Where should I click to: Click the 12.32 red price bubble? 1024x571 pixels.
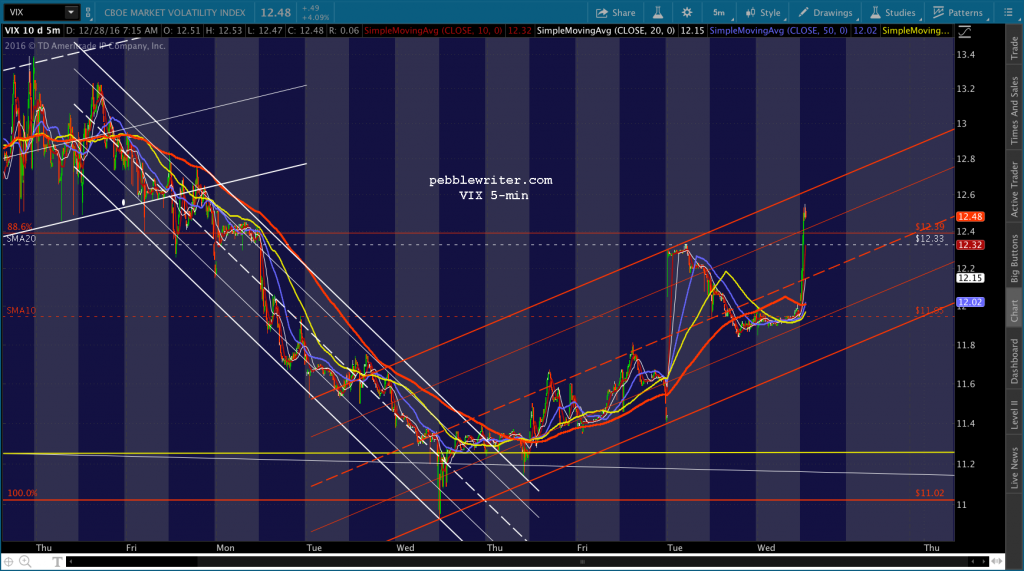(970, 245)
